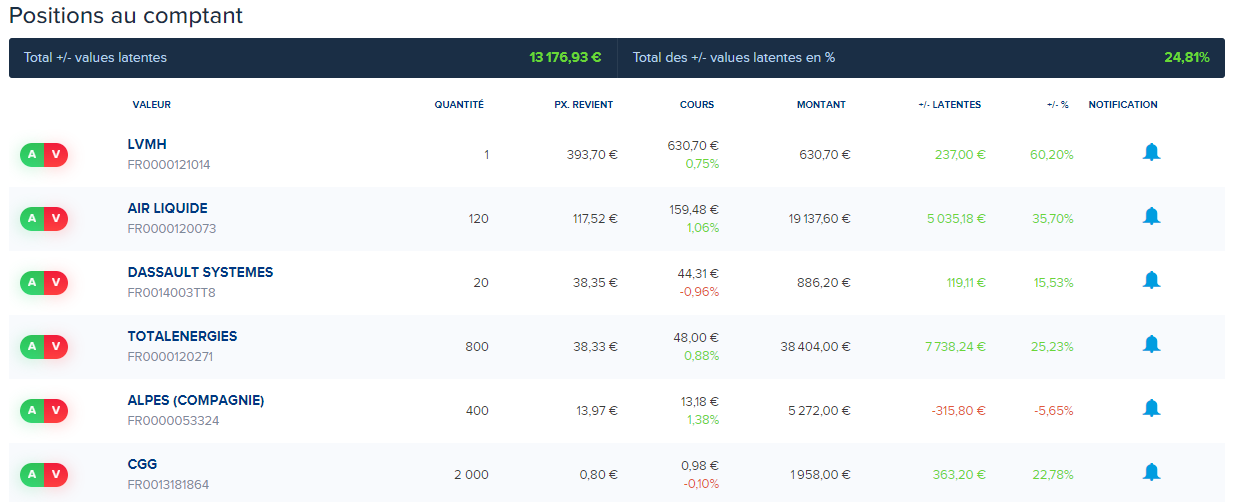Image resolution: width=1247 pixels, height=502 pixels.
Task: Click bell icon in Alpes (Compagnie) row
Action: [x=1151, y=409]
